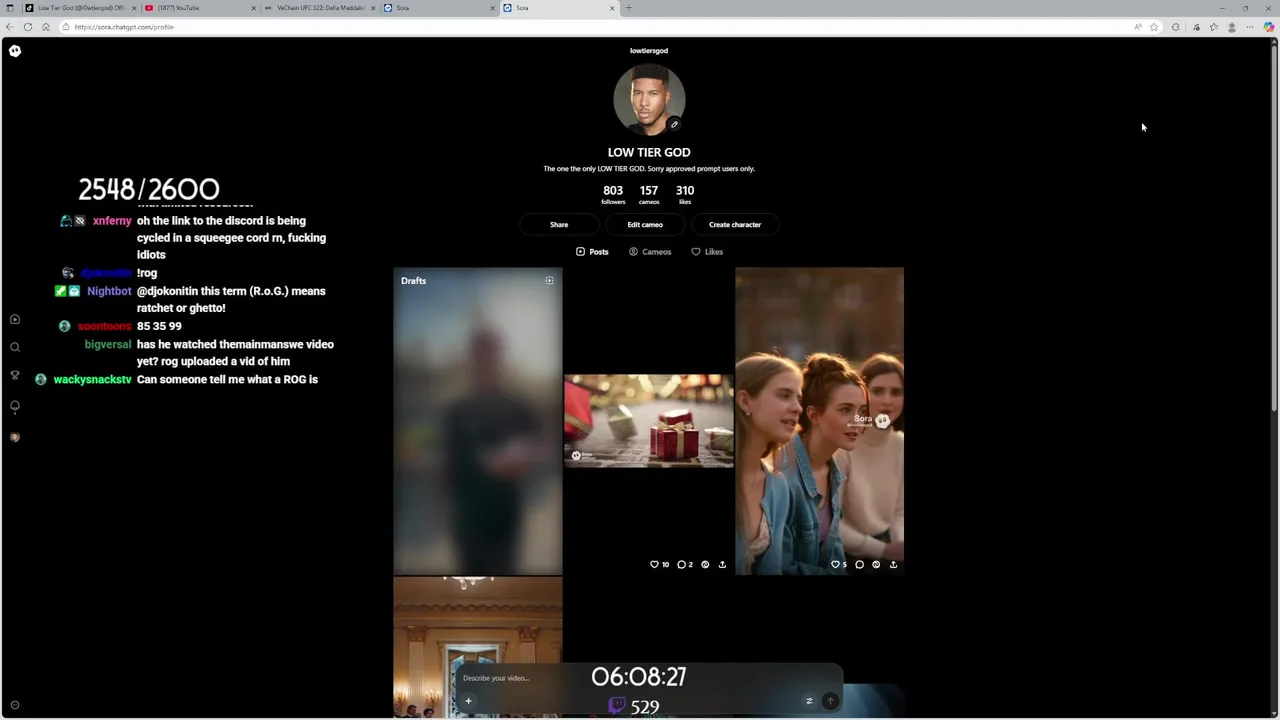The height and width of the screenshot is (720, 1280).
Task: Click the browser back button
Action: 10,27
